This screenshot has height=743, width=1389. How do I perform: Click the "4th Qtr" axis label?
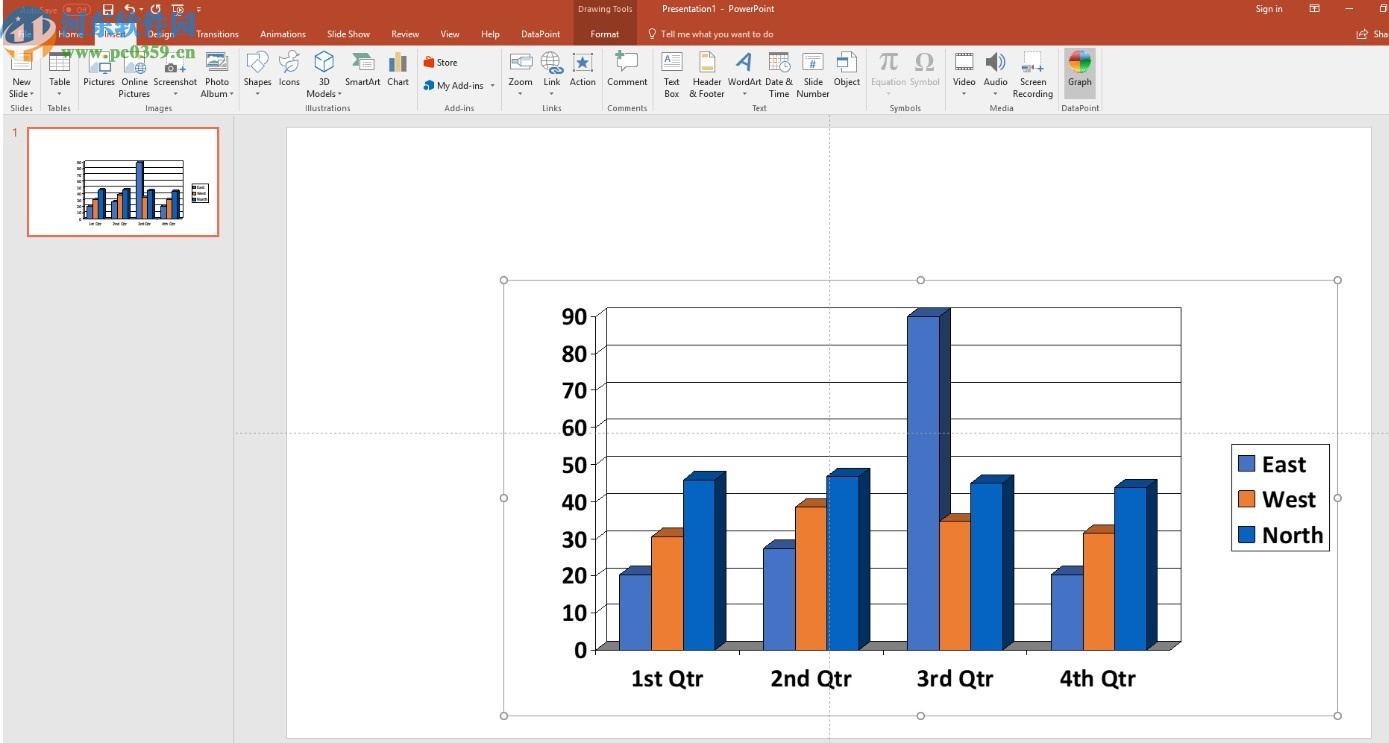click(x=1098, y=679)
